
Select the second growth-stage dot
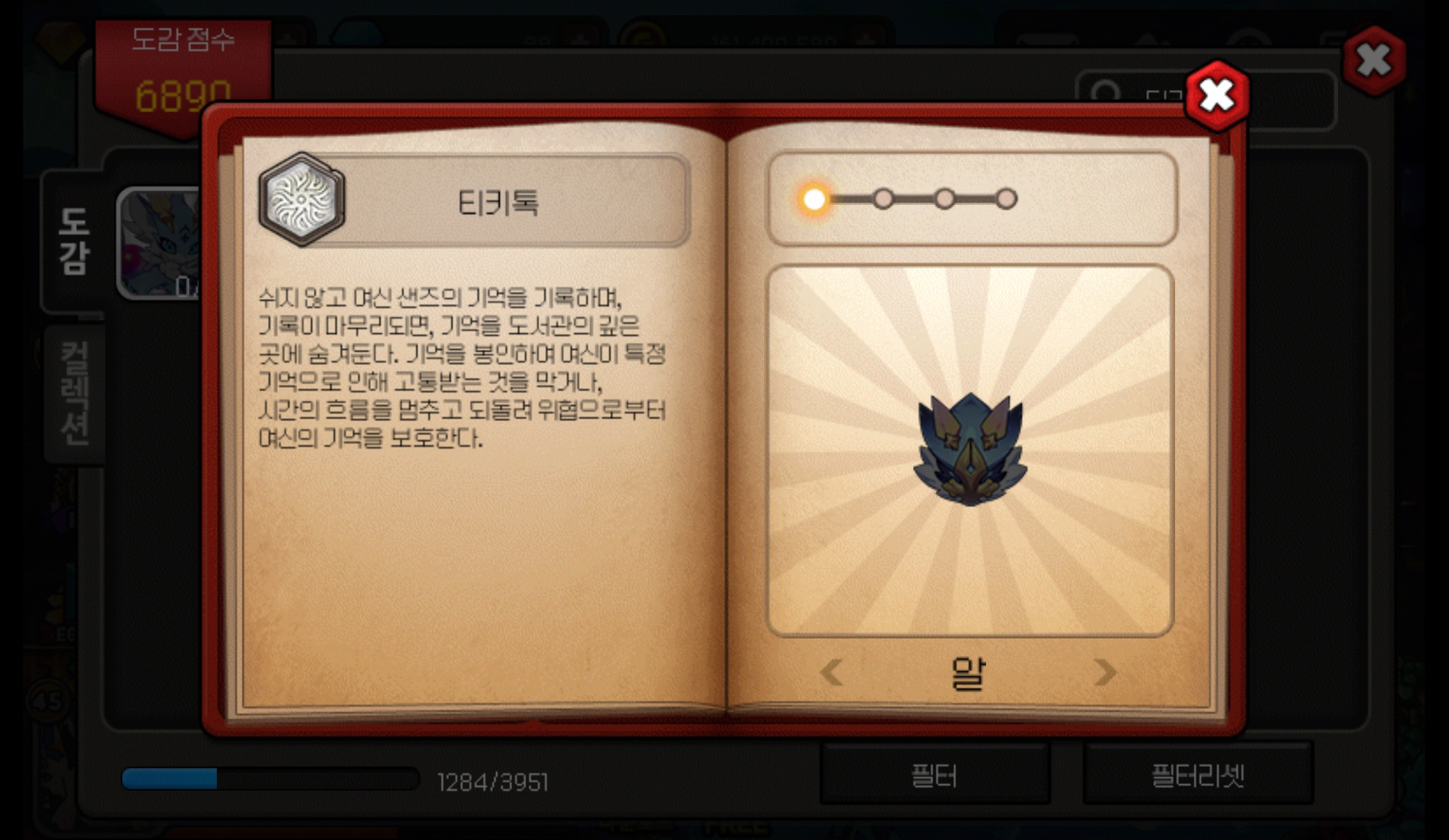(883, 199)
